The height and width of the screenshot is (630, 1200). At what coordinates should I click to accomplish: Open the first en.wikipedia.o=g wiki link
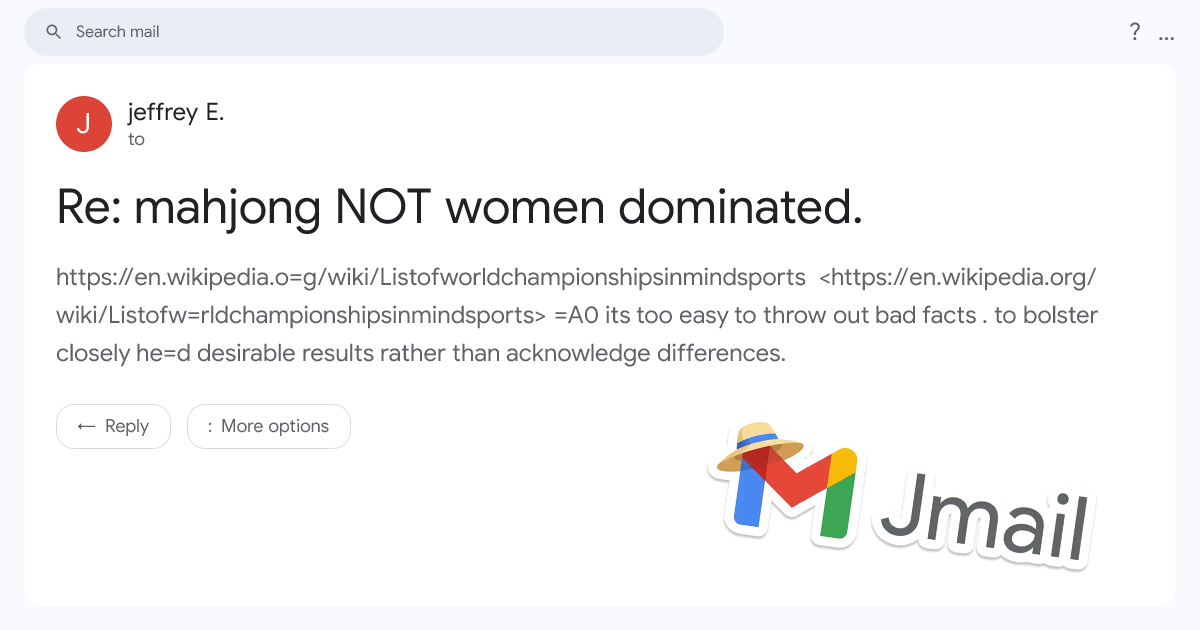pyautogui.click(x=431, y=277)
